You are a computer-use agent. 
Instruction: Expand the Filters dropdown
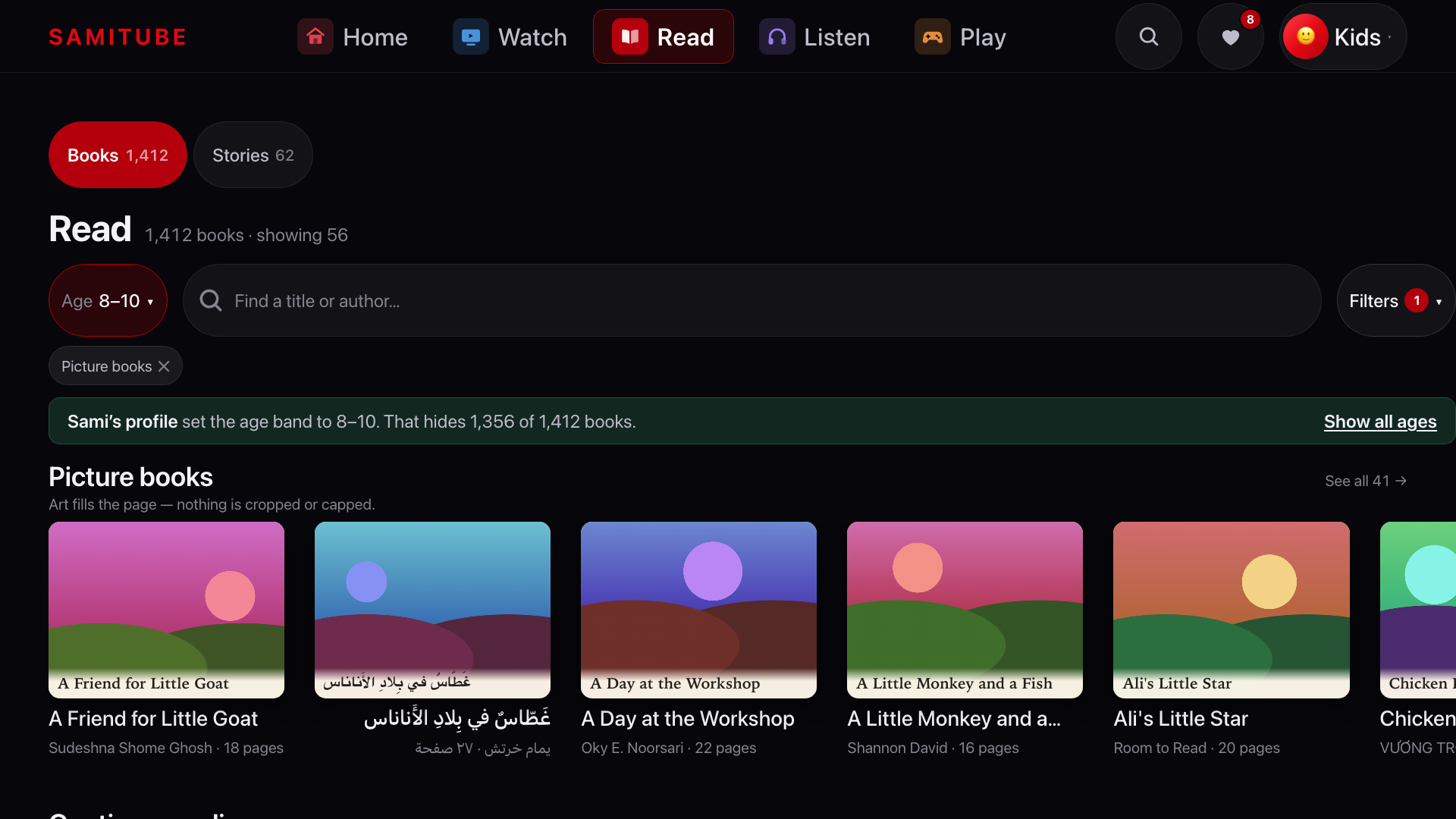pos(1395,300)
